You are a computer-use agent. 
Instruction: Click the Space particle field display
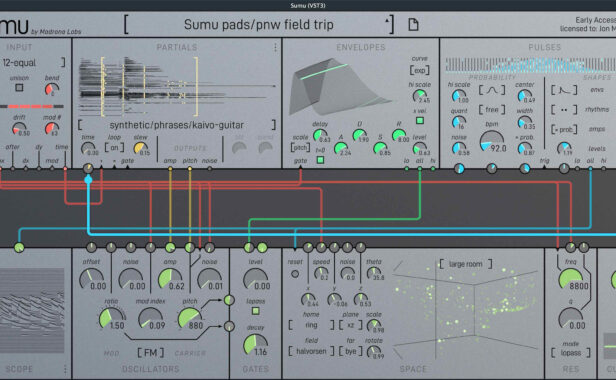(466, 310)
